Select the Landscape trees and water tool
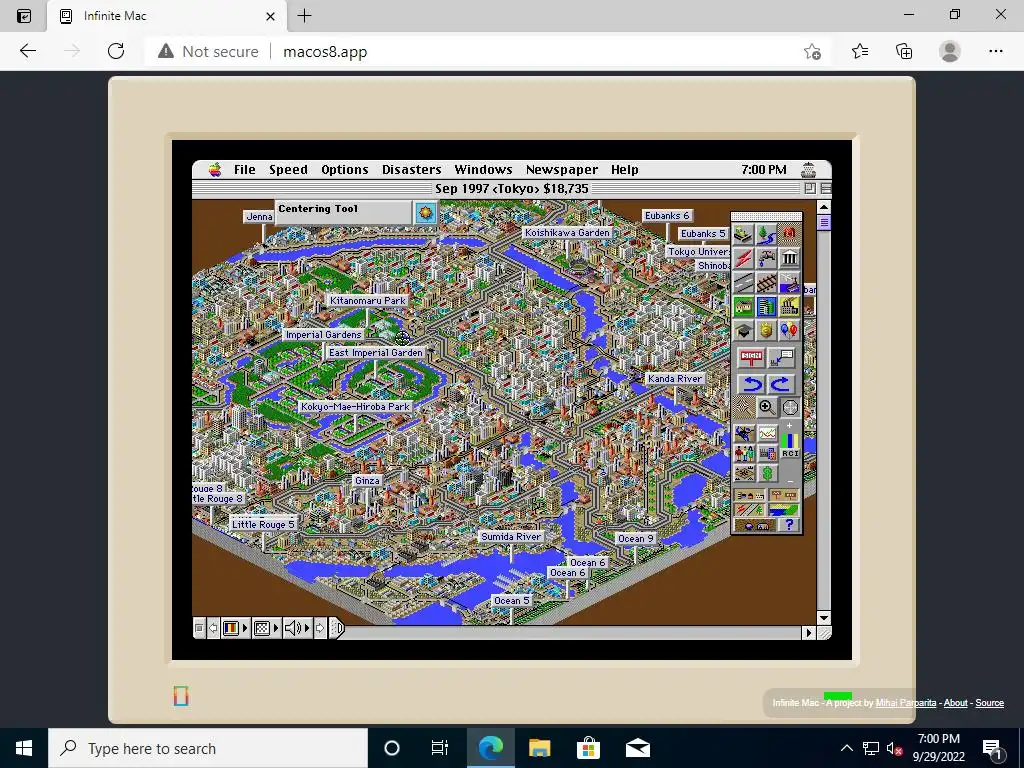 766,234
